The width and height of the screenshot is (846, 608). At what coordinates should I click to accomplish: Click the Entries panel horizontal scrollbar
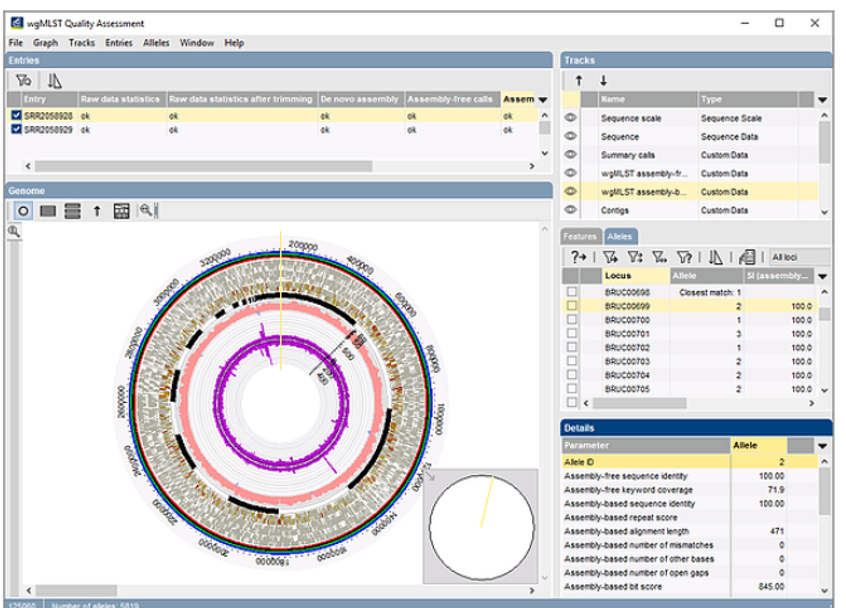(203, 166)
